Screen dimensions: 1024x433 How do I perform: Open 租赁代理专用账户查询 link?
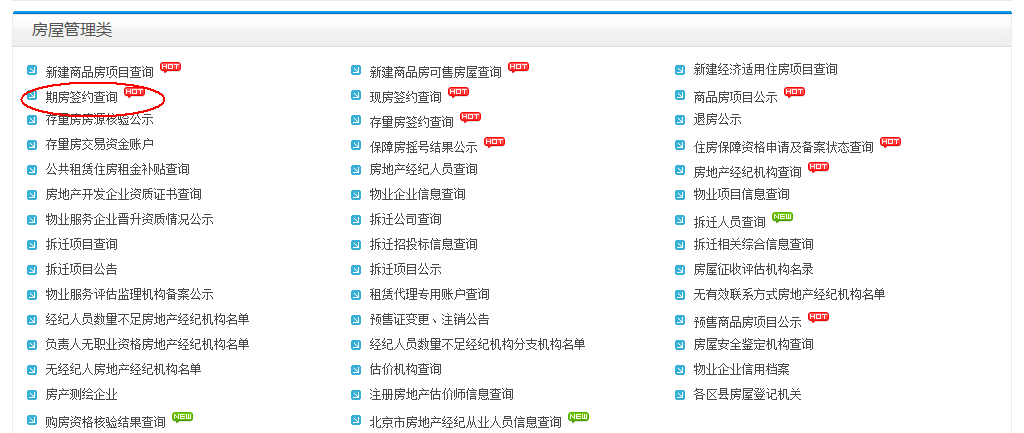pos(429,295)
